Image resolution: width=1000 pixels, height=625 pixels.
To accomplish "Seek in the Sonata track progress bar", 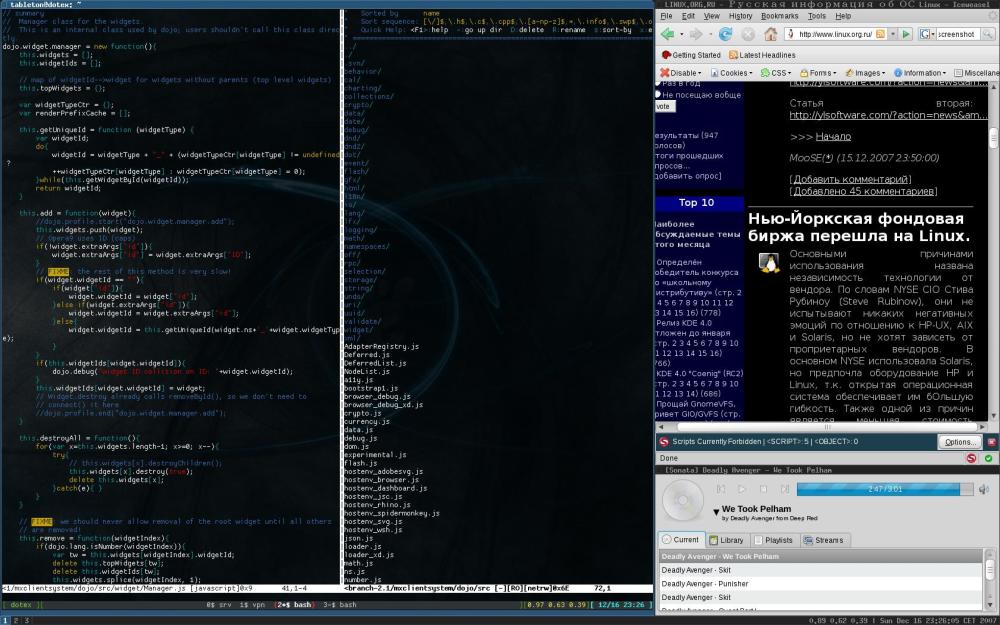I will point(885,489).
